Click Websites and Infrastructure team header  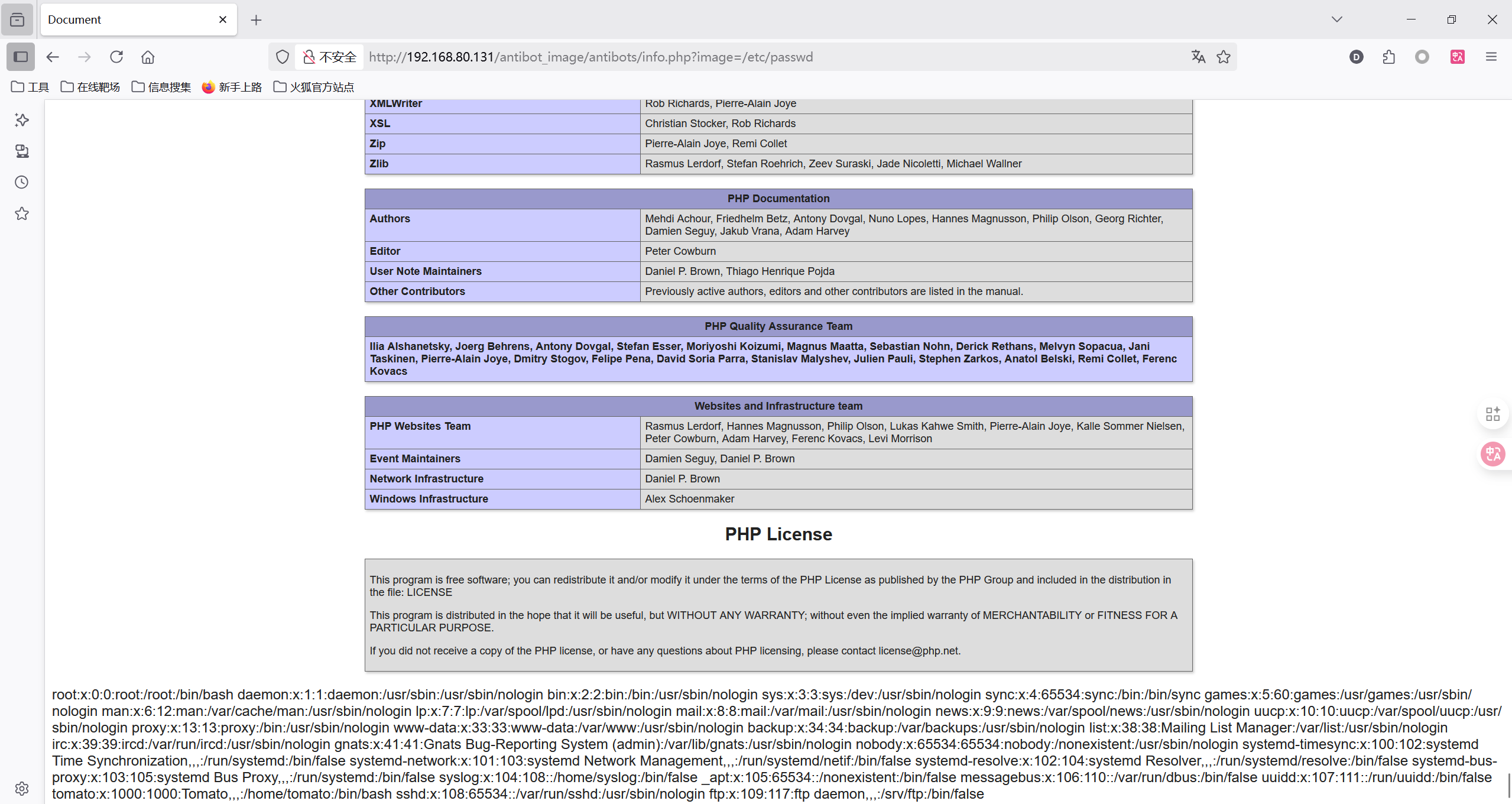click(x=778, y=406)
